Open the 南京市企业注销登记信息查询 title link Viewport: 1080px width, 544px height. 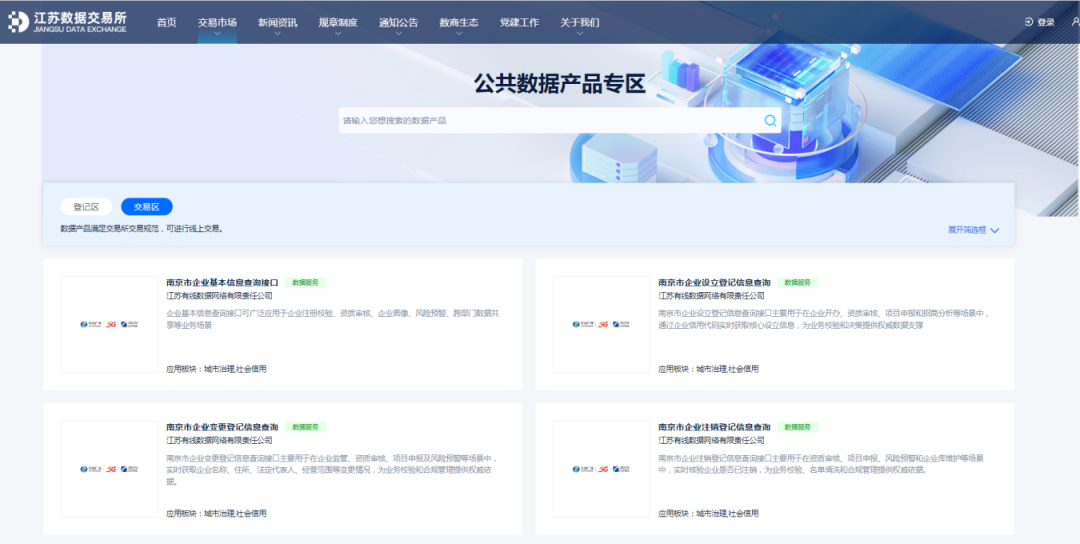(714, 427)
